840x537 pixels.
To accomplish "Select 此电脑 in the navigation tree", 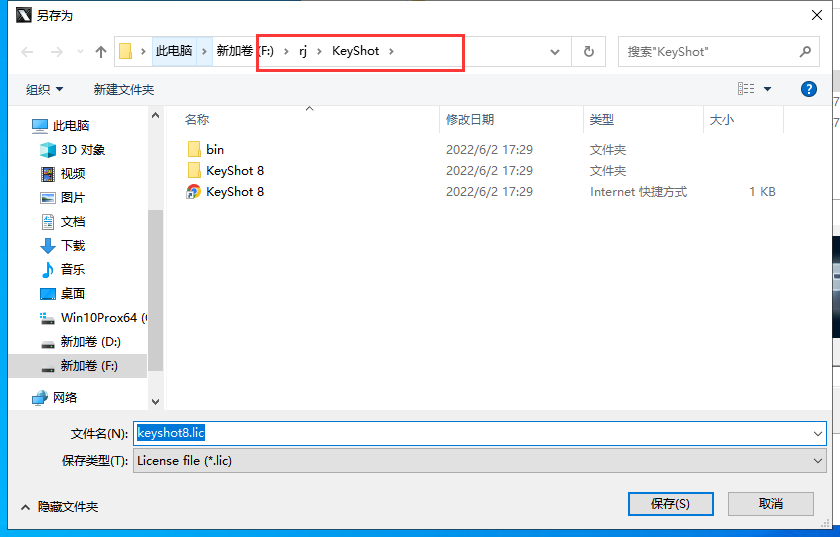I will [61, 125].
